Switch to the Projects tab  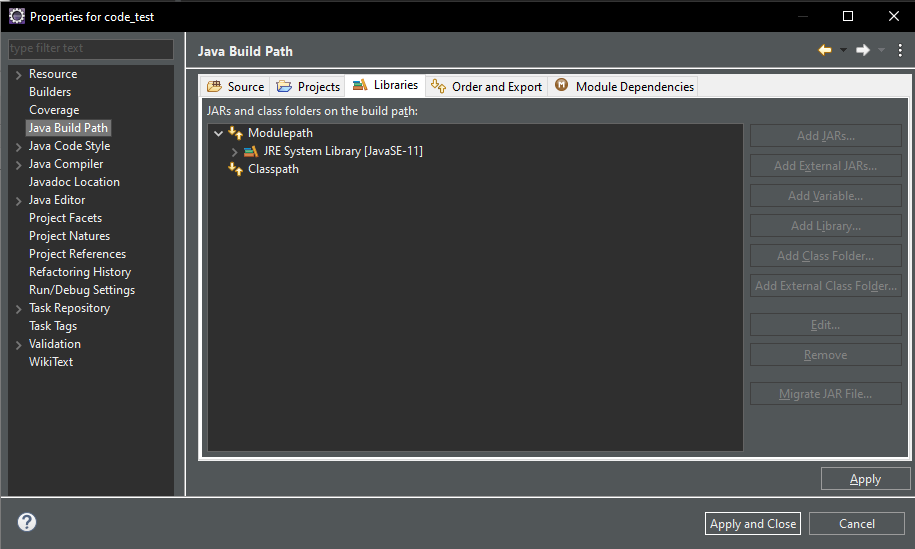[308, 86]
